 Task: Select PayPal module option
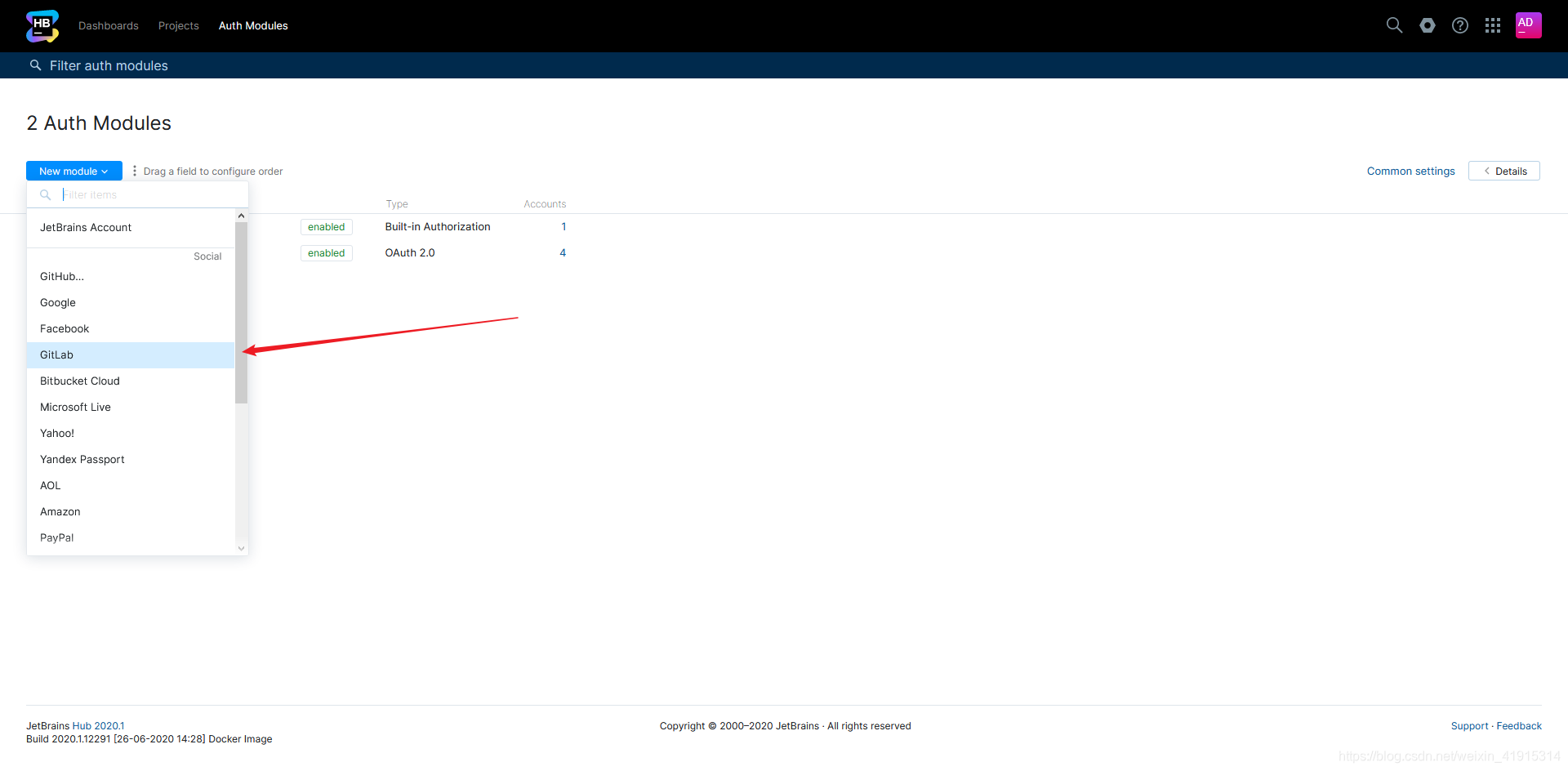tap(131, 537)
